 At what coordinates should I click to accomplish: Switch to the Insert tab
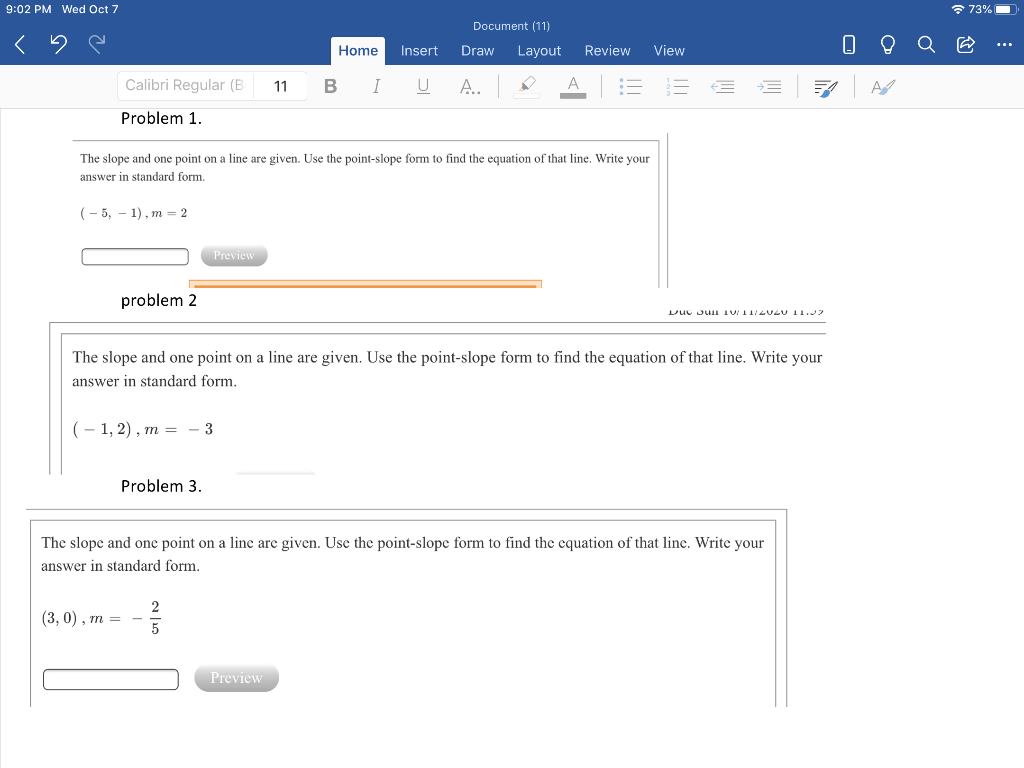point(419,51)
